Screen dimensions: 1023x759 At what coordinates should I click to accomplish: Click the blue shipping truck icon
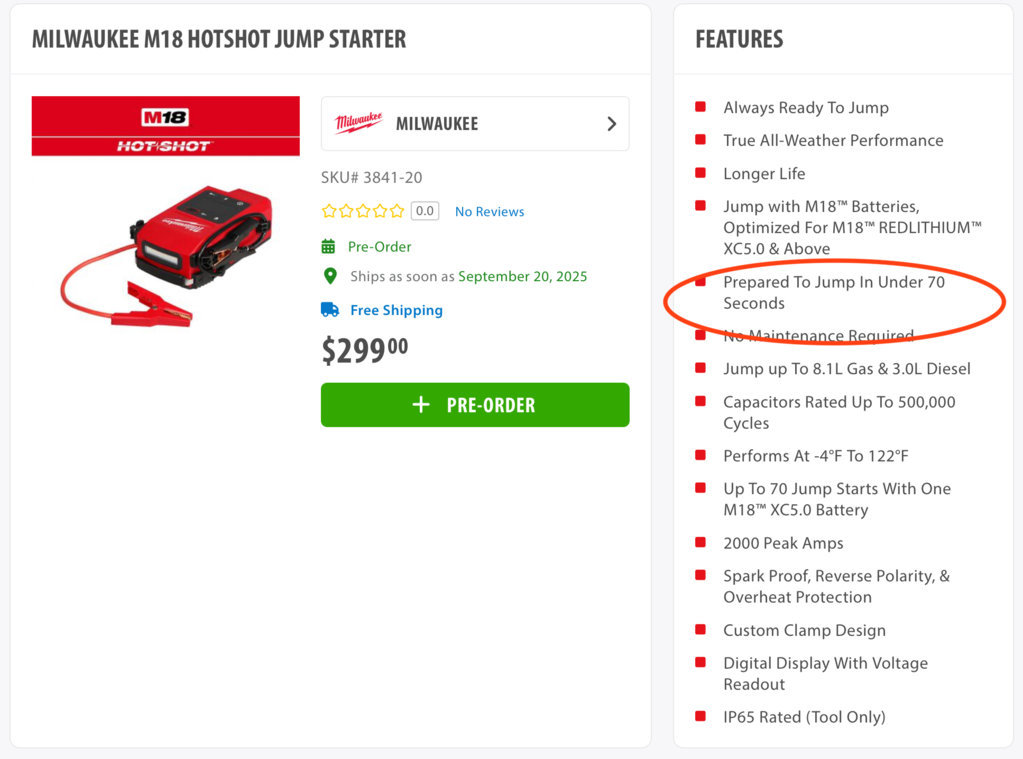(330, 310)
